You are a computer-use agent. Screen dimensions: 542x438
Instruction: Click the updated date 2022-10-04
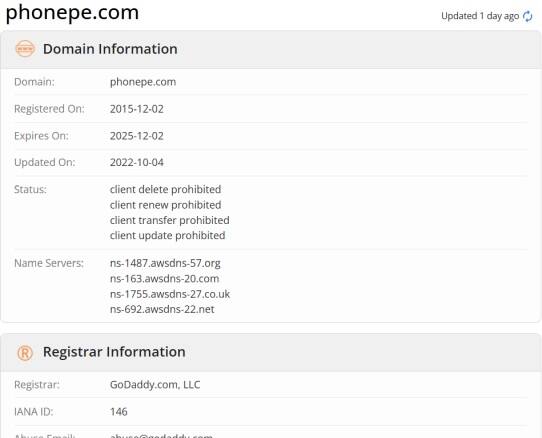137,162
